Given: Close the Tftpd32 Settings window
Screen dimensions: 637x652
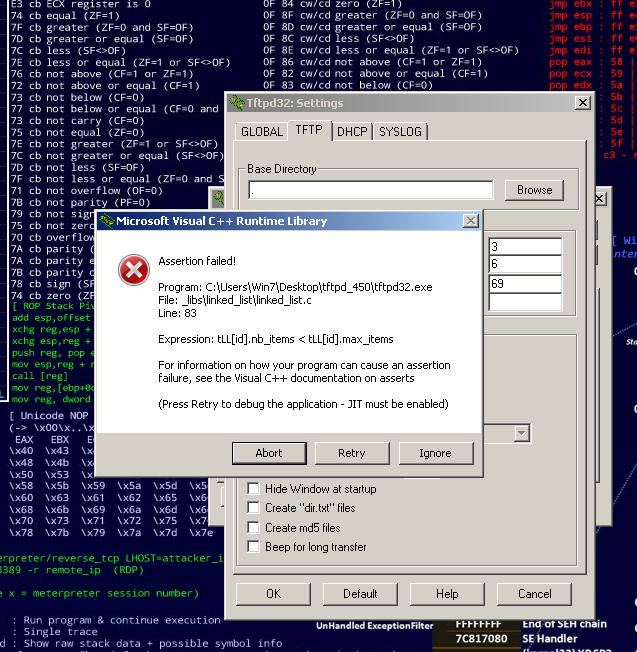Looking at the screenshot, I should pyautogui.click(x=583, y=102).
